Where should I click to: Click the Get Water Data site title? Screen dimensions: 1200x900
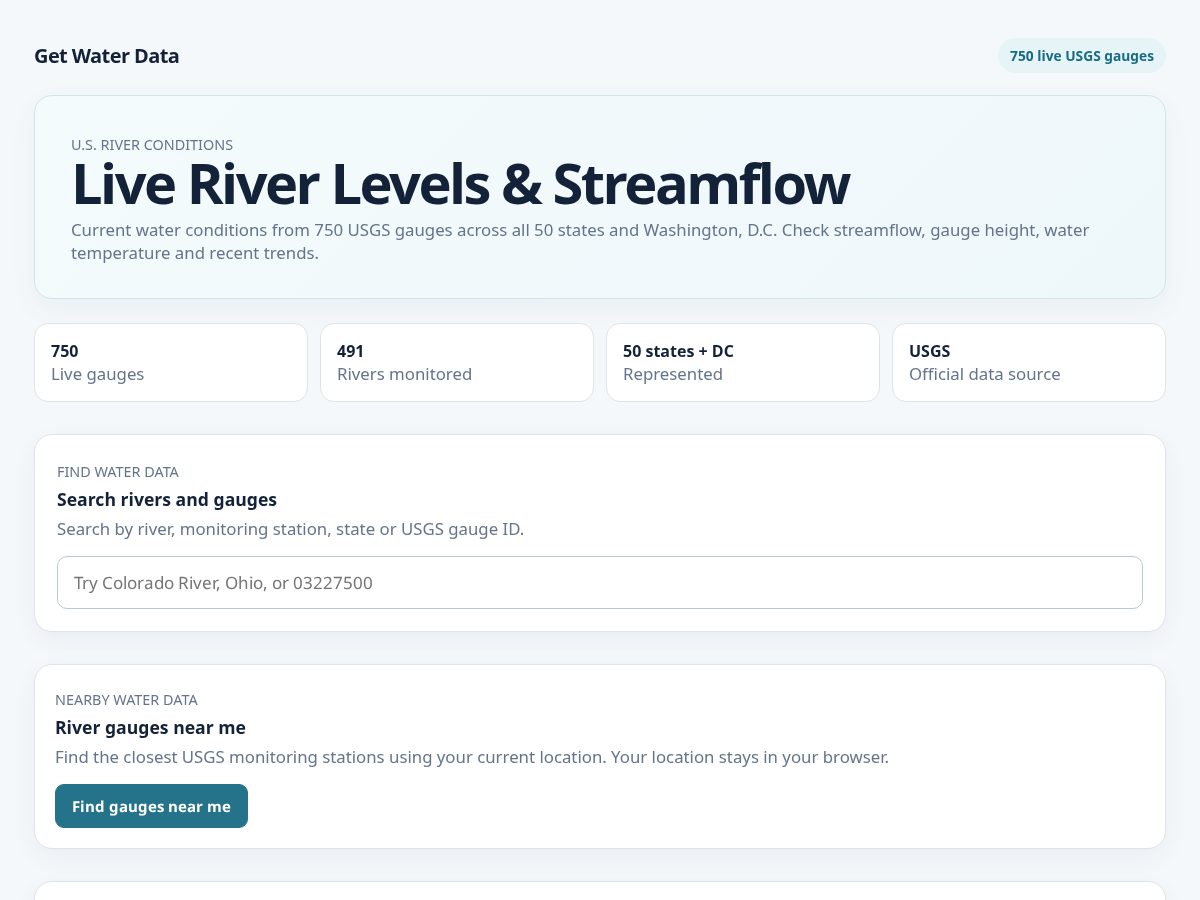(107, 56)
